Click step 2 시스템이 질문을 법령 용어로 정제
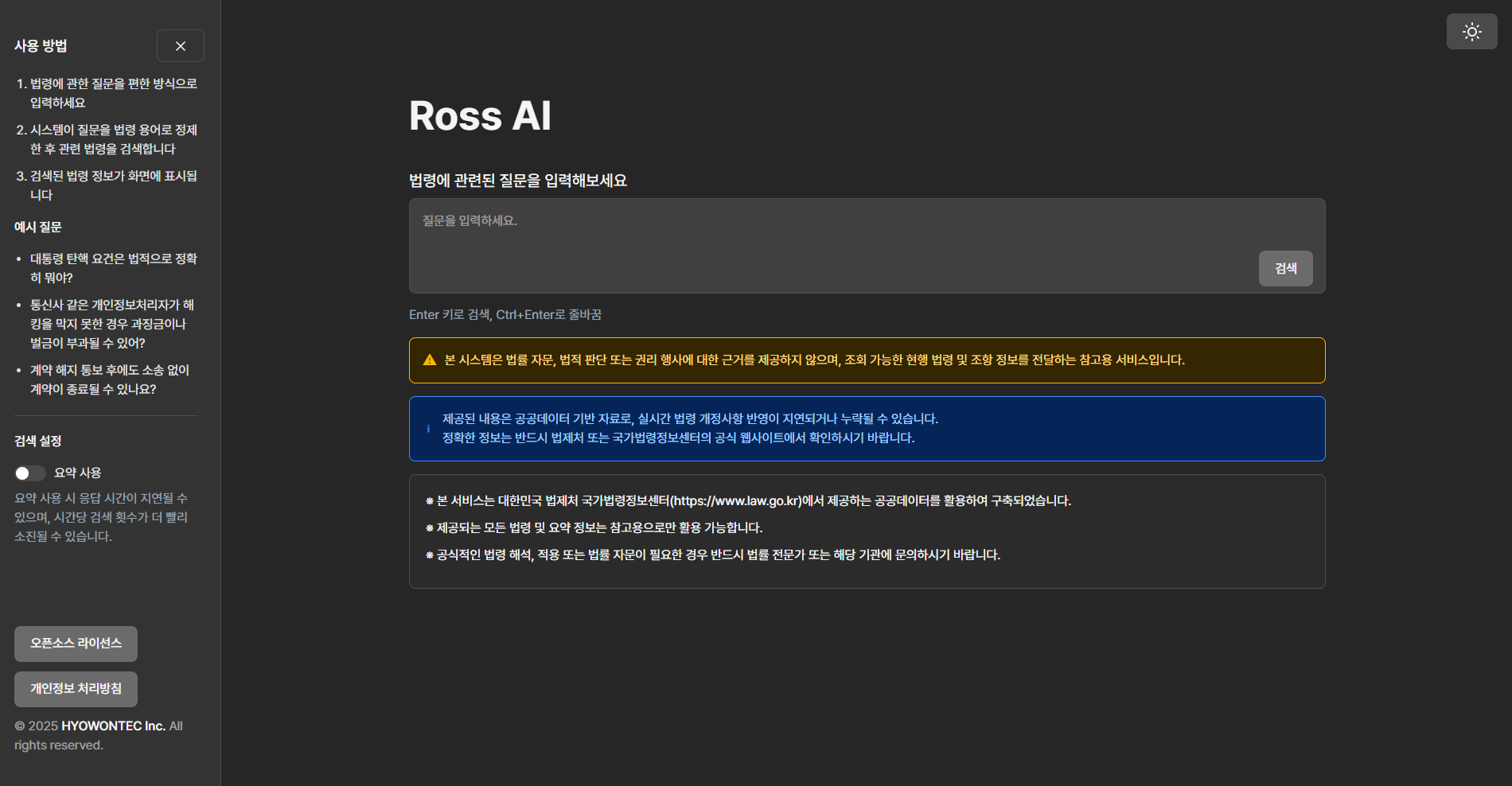The image size is (1512, 786). [x=113, y=139]
